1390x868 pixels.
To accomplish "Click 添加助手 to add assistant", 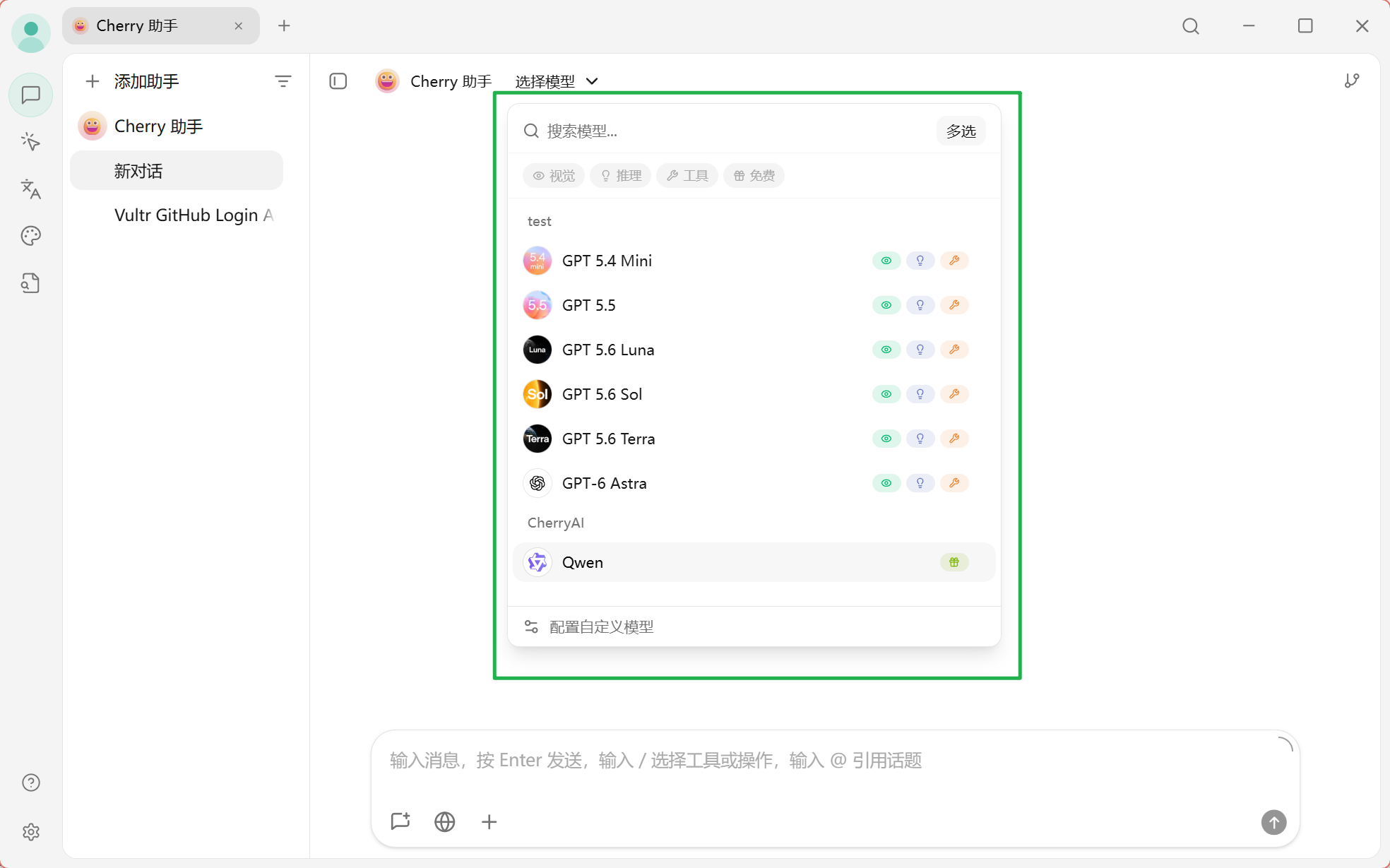I will pos(132,82).
